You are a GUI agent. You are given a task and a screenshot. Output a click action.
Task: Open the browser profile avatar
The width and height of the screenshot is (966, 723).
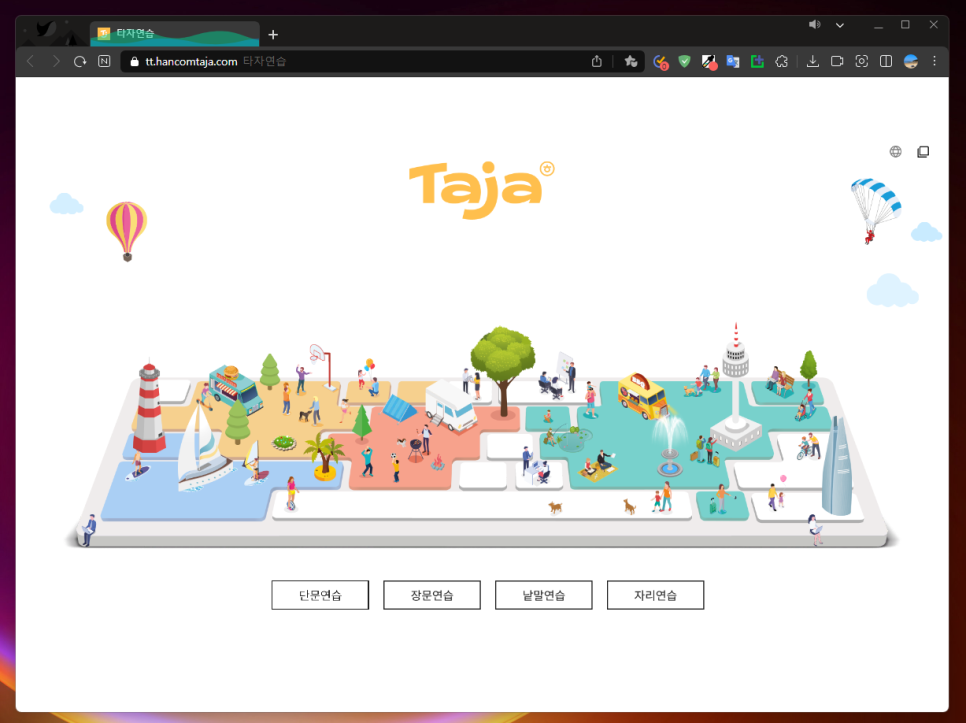click(x=911, y=61)
